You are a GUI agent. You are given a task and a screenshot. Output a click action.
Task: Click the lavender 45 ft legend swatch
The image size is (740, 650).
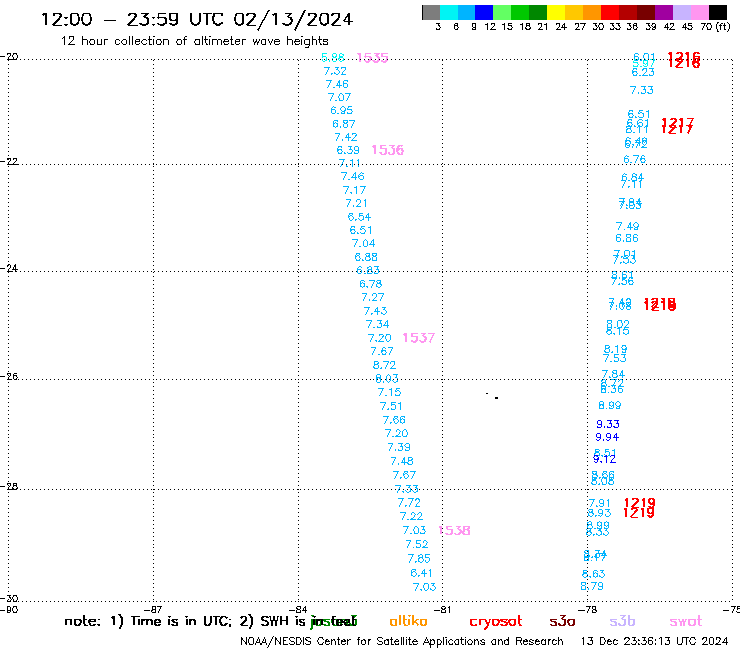coord(681,12)
